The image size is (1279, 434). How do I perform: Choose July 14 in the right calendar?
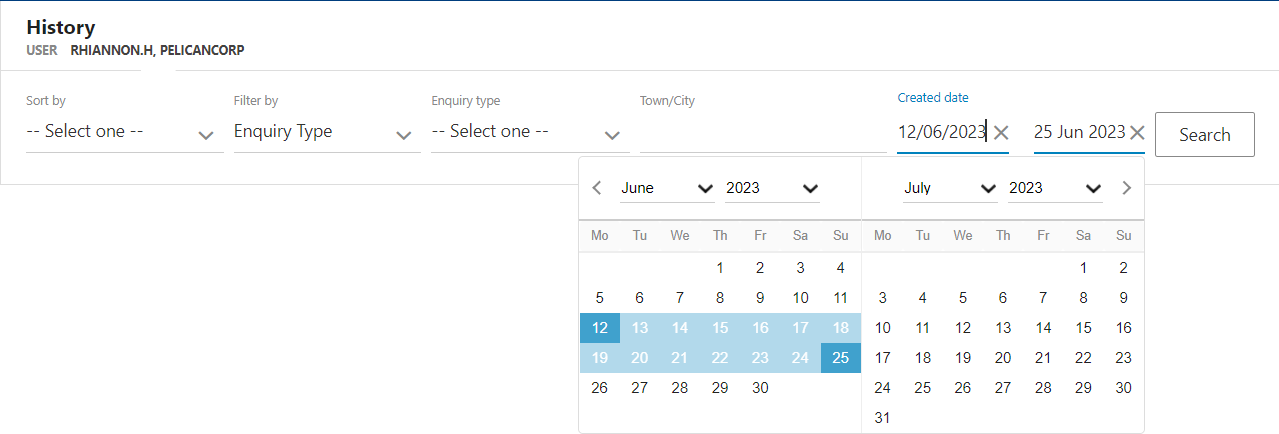[x=1043, y=328]
